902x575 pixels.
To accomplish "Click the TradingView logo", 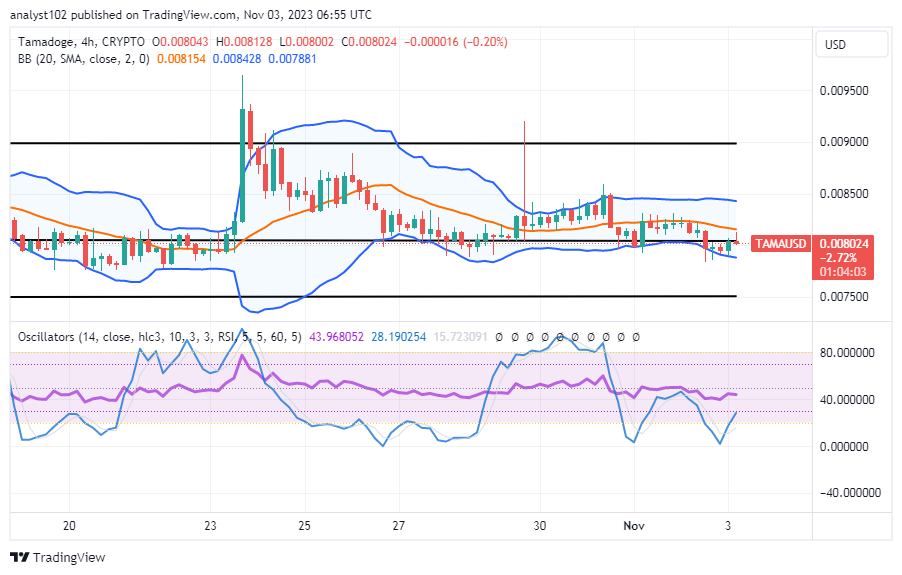I will (x=58, y=557).
